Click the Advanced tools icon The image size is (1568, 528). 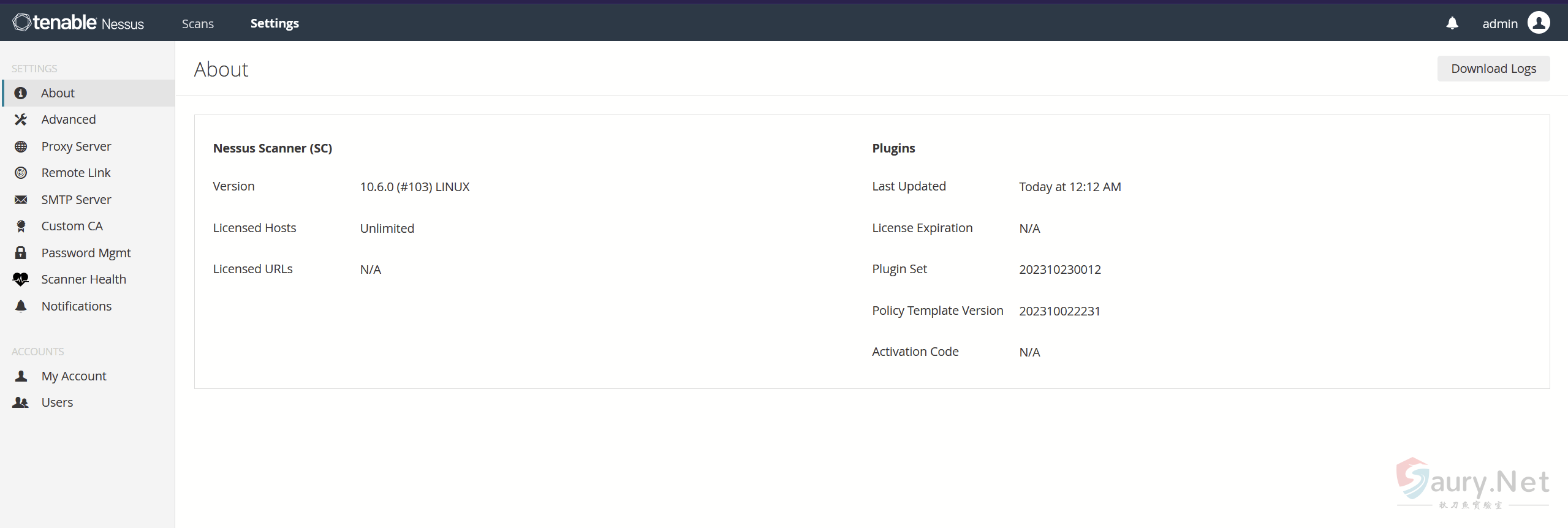pyautogui.click(x=21, y=119)
